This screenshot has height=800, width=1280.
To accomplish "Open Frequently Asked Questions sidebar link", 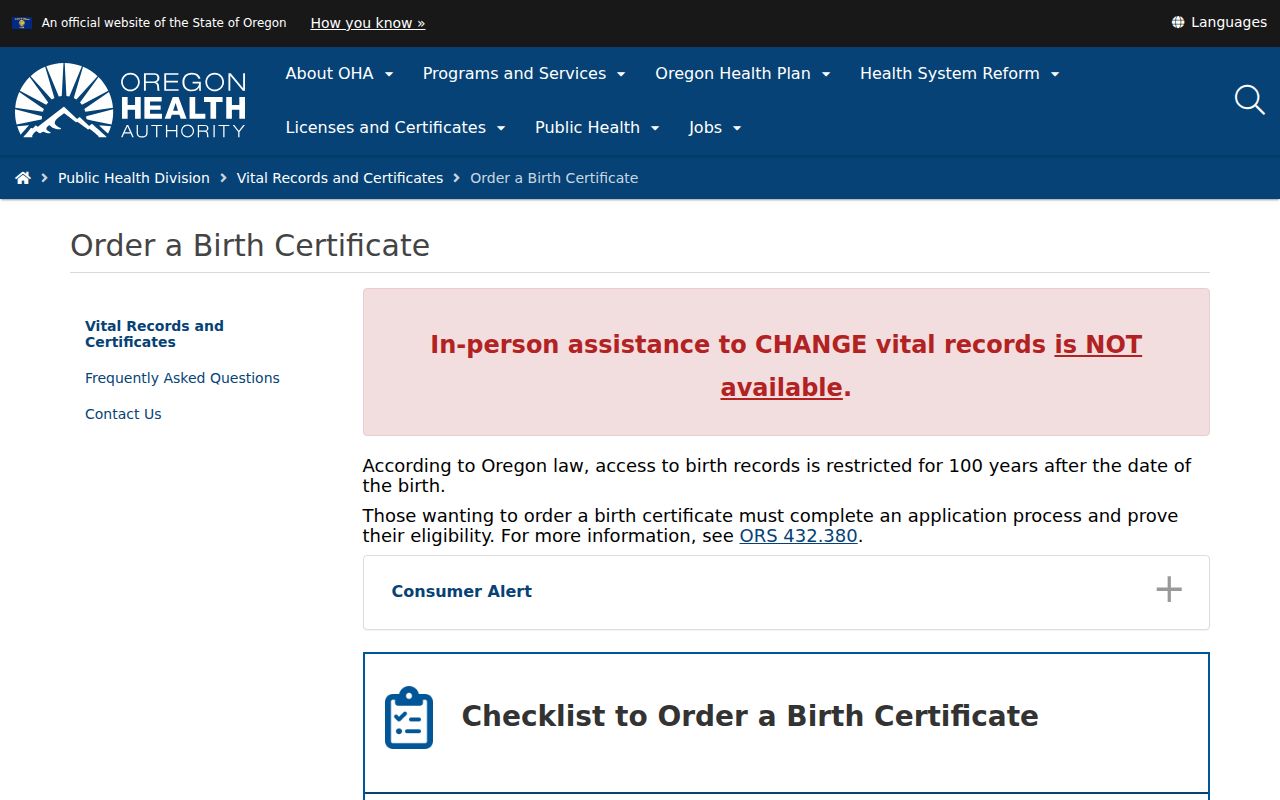I will coord(182,378).
